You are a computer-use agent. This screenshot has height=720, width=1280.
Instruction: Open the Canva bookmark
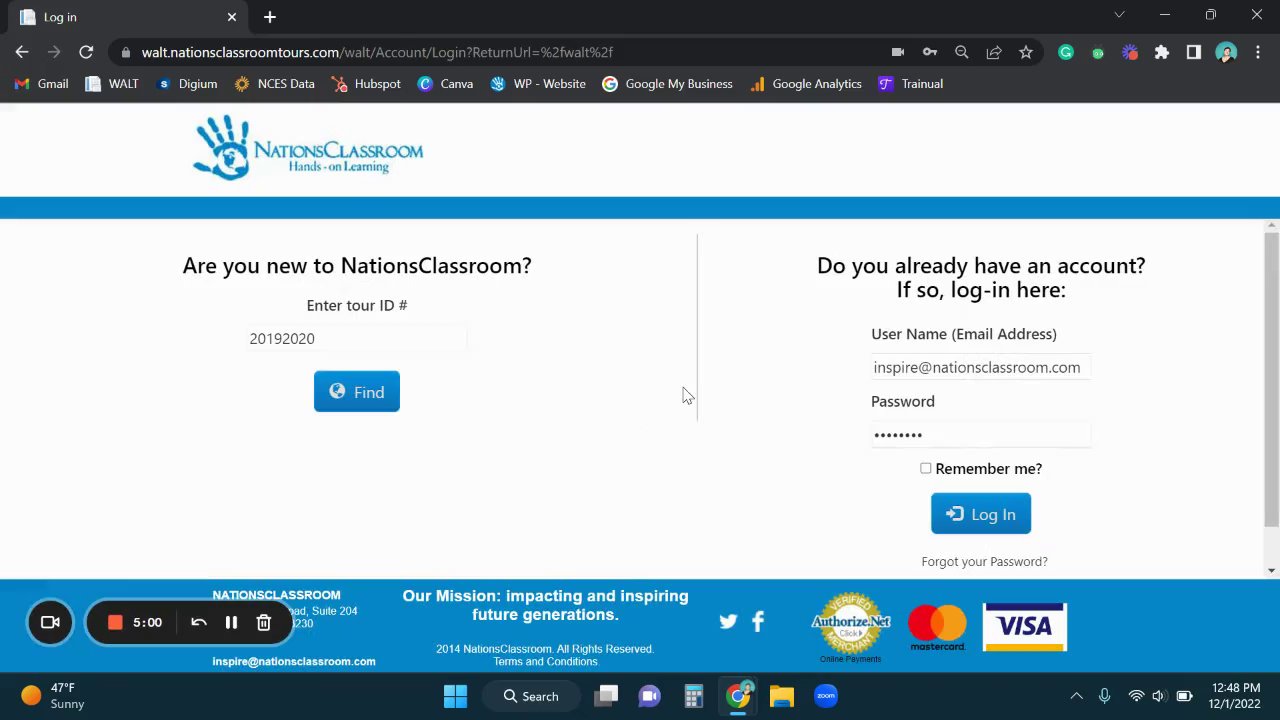click(x=445, y=84)
